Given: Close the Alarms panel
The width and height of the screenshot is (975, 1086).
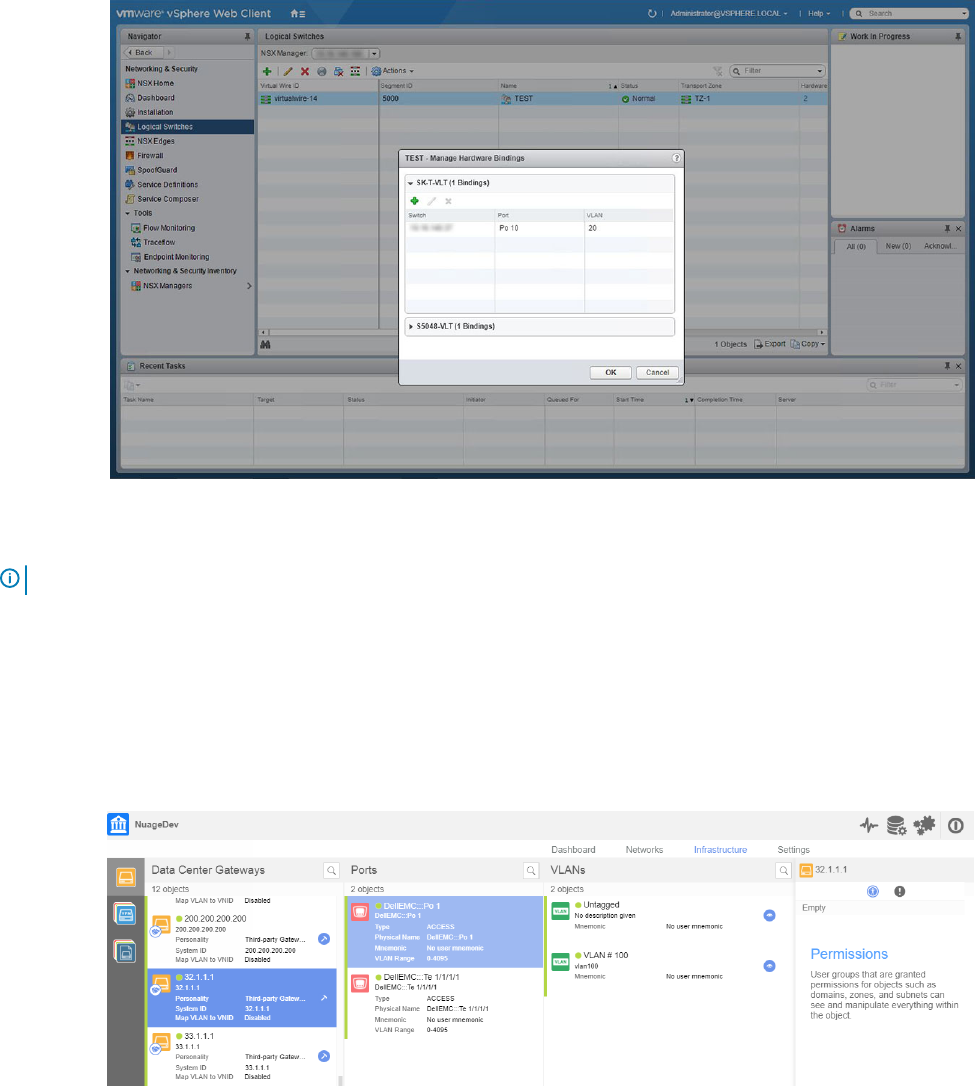Looking at the screenshot, I should coord(958,229).
